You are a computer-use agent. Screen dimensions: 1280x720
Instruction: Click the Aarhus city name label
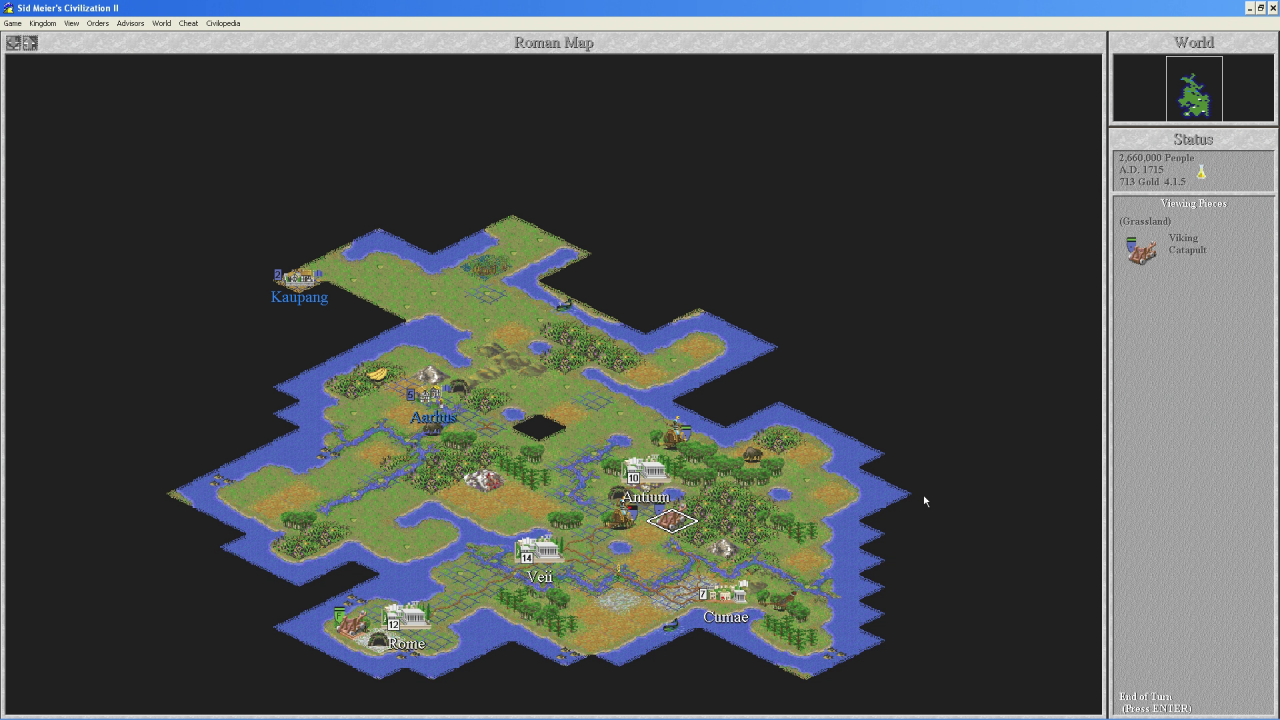tap(433, 417)
